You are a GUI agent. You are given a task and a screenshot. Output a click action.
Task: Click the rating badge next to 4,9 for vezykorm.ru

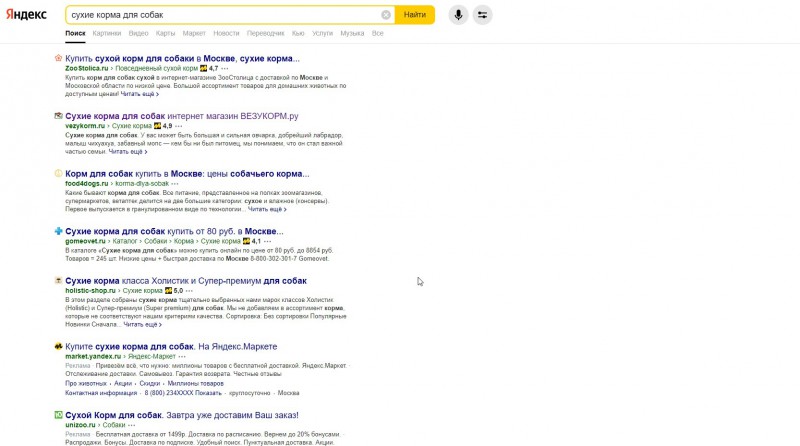[158, 126]
